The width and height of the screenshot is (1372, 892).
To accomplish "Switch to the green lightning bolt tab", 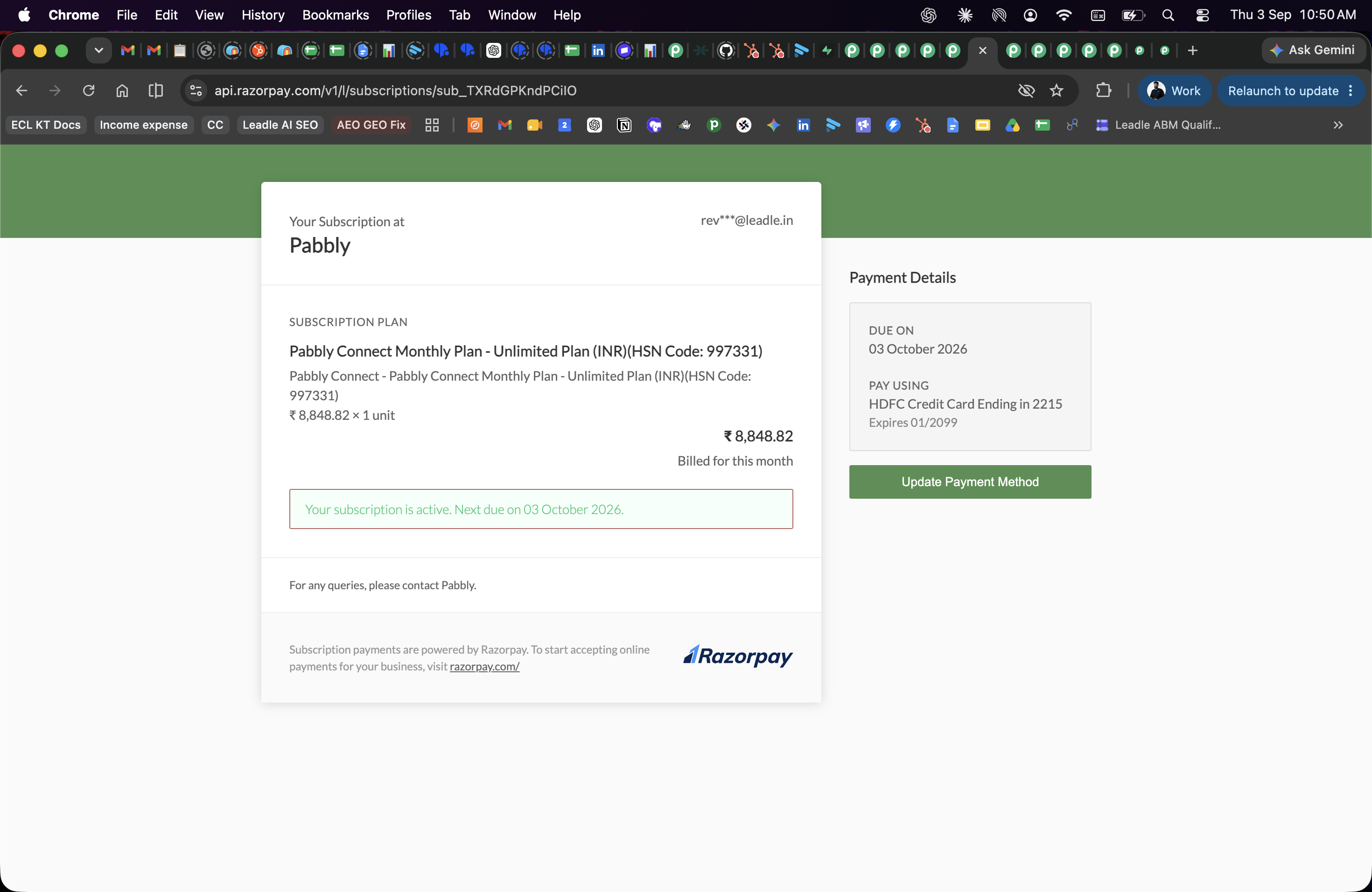I will tap(826, 51).
